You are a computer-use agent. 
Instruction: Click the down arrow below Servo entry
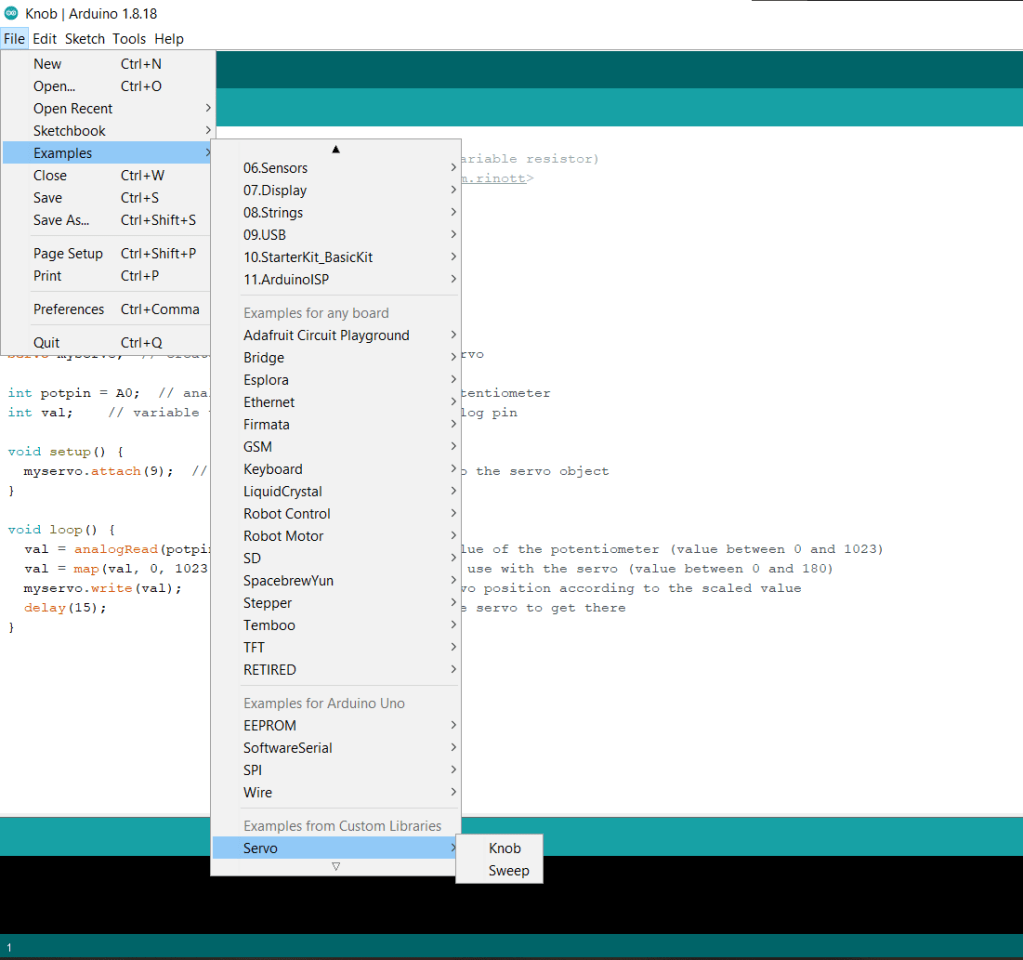(x=336, y=867)
